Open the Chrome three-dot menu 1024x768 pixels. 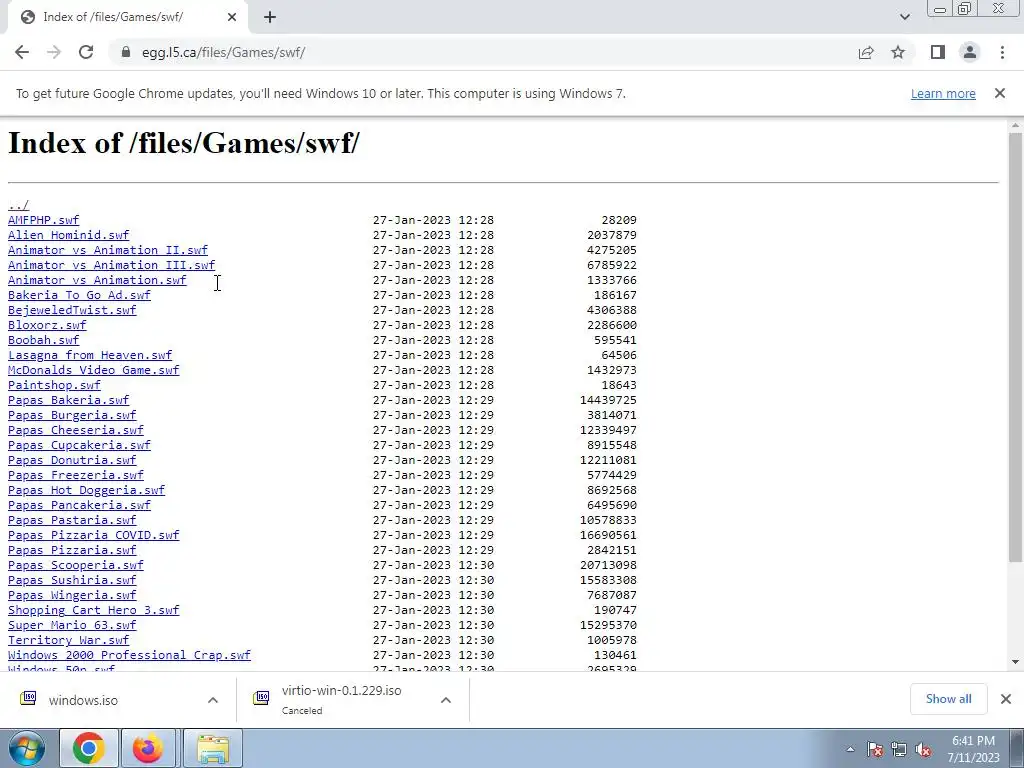1002,52
